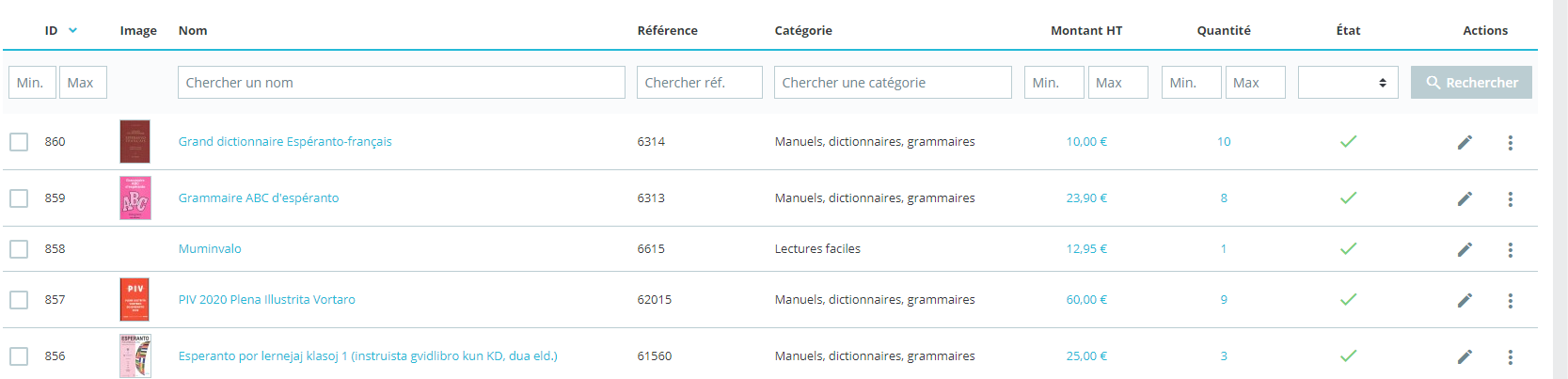Click the edit pencil for product 860

point(1465,142)
